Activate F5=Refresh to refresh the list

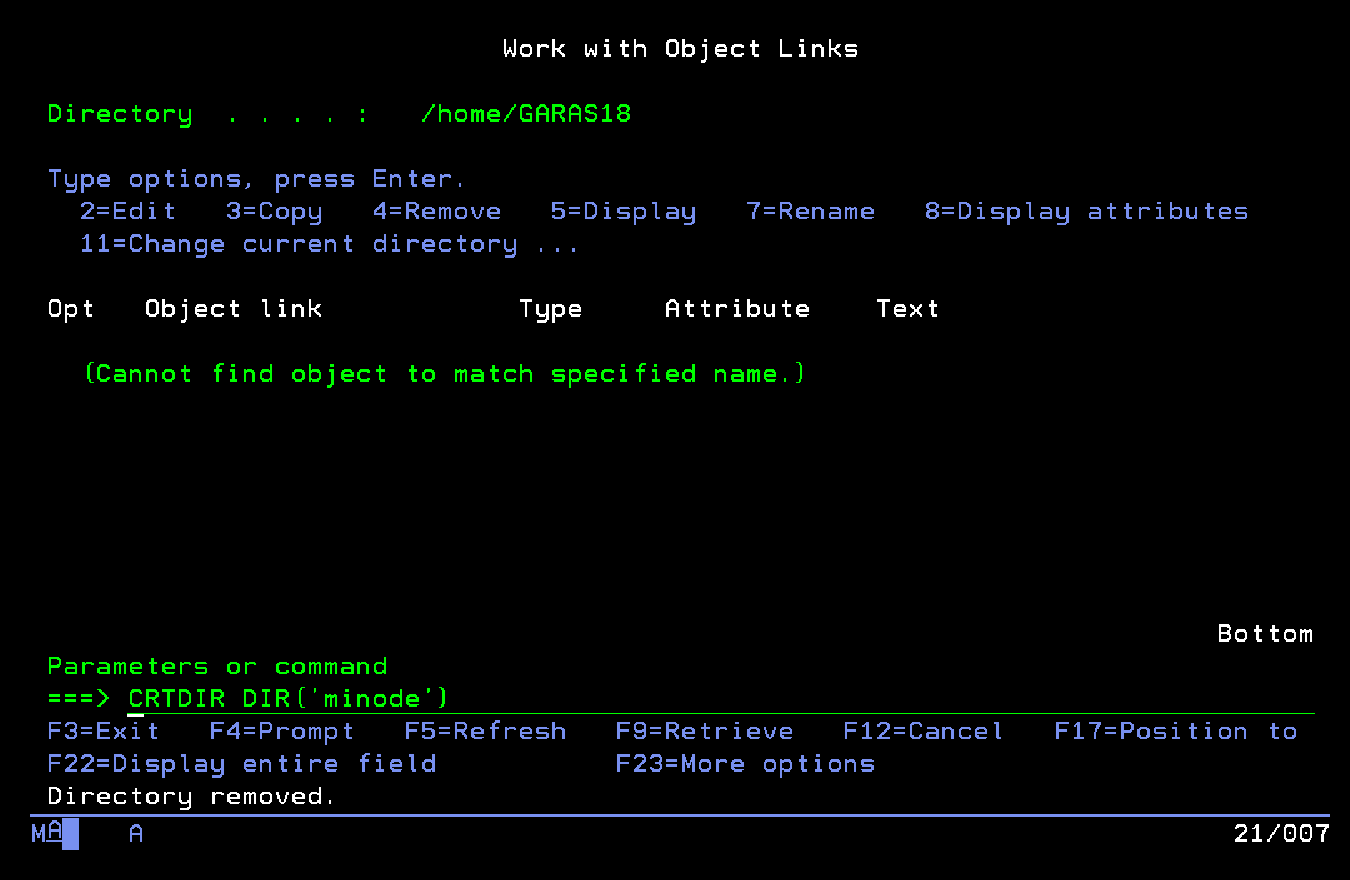pyautogui.click(x=484, y=731)
